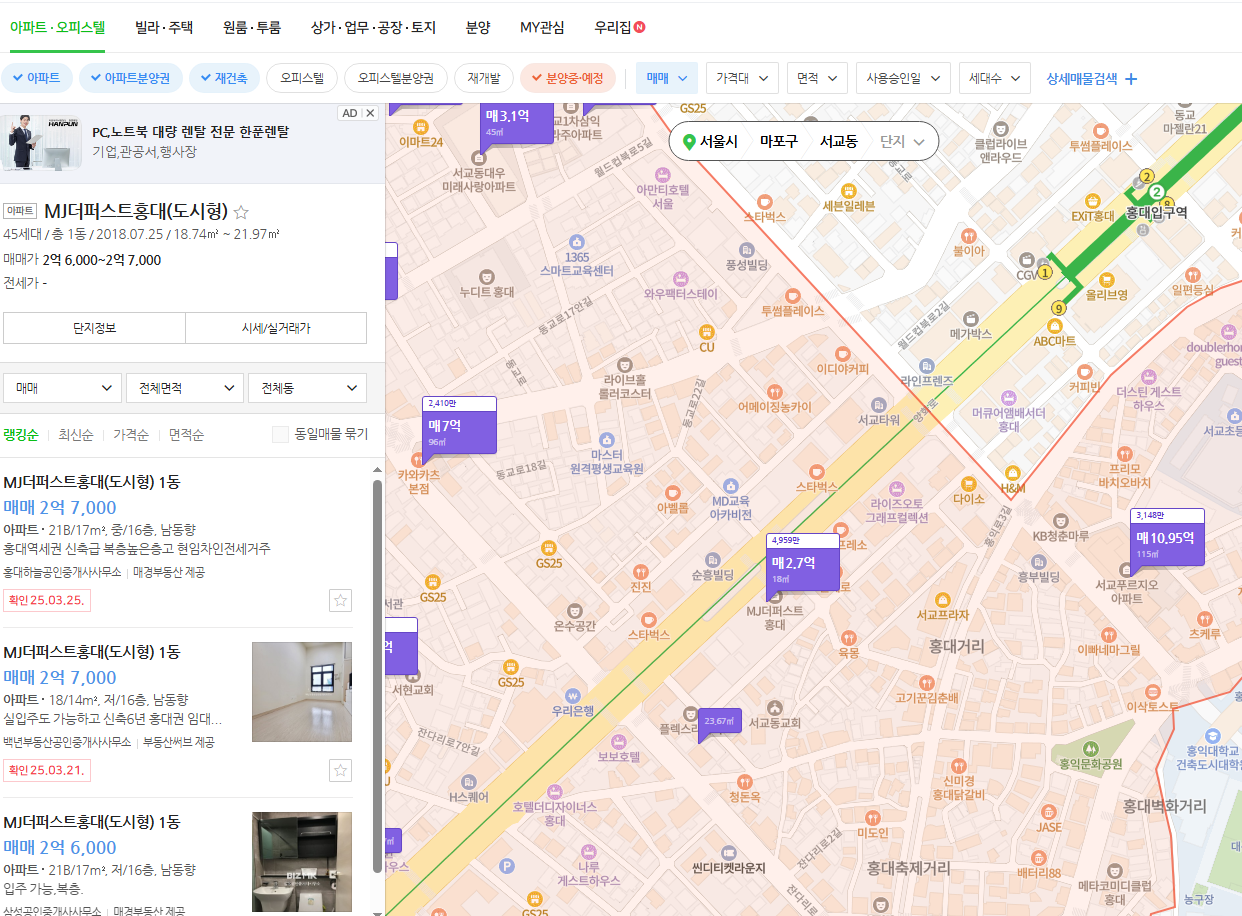
Task: Select the 원룸·투룸 tab
Action: [252, 28]
